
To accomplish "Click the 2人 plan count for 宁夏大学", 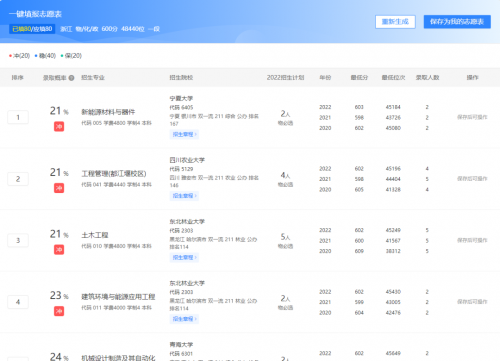I will (x=285, y=114).
